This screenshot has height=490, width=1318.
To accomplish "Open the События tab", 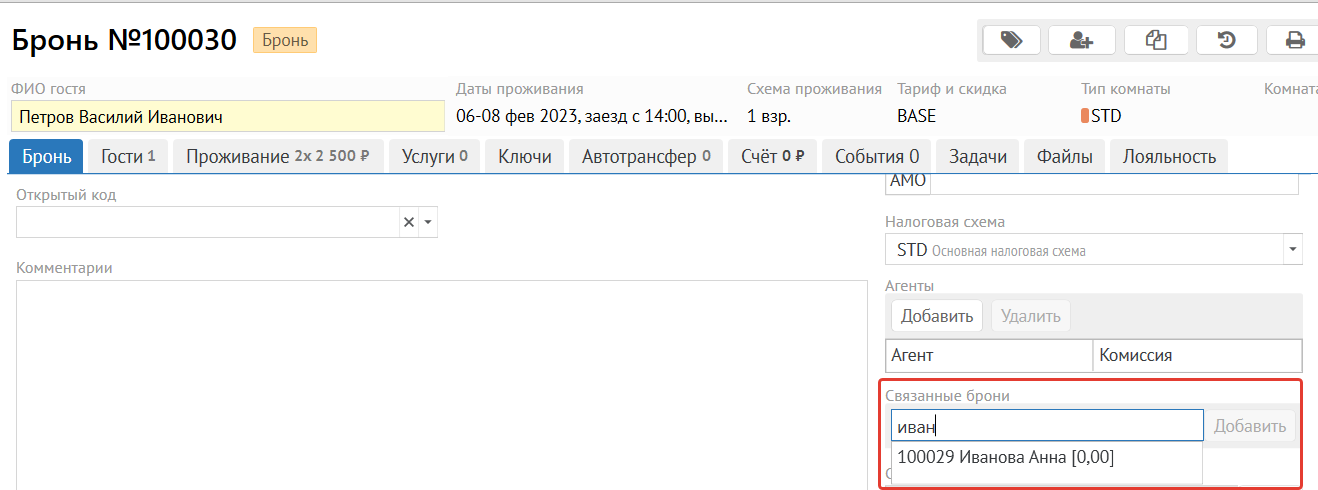I will 877,156.
